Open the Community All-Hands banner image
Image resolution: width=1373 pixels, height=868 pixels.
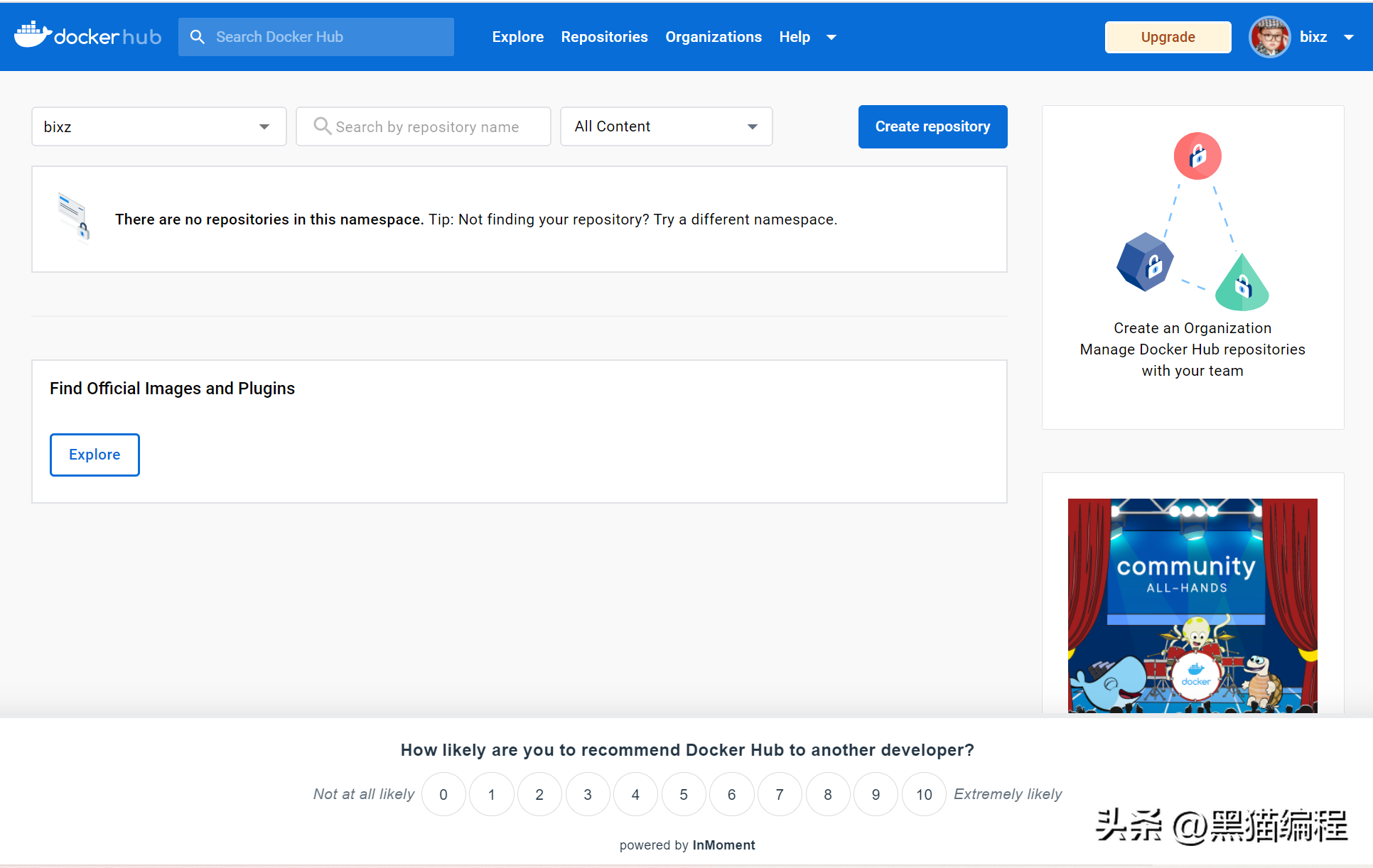tap(1192, 605)
